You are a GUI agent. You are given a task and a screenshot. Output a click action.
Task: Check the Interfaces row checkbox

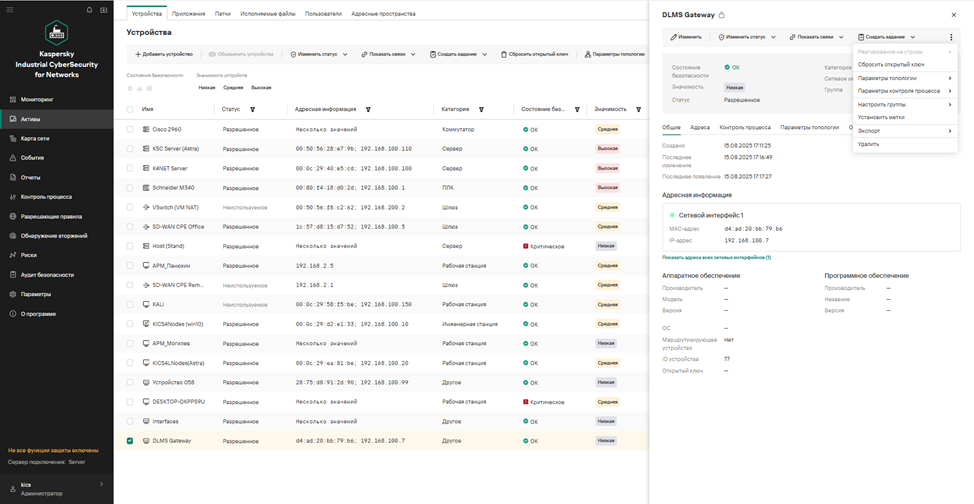pos(130,421)
